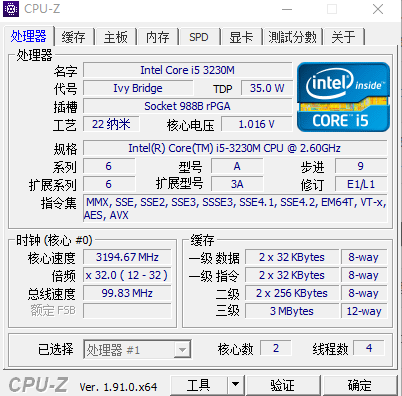The width and height of the screenshot is (402, 396).
Task: Open the 关于 tab
Action: click(x=343, y=37)
